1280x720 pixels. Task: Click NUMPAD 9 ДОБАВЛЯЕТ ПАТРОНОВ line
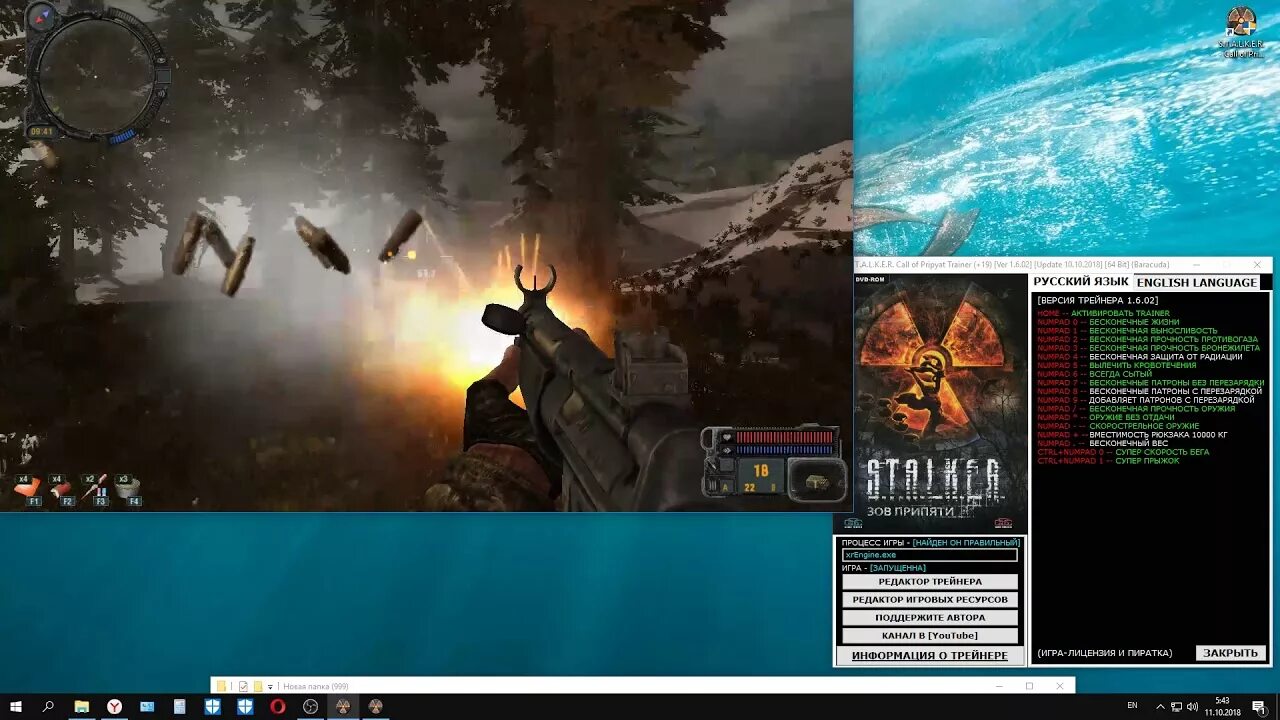(1145, 400)
